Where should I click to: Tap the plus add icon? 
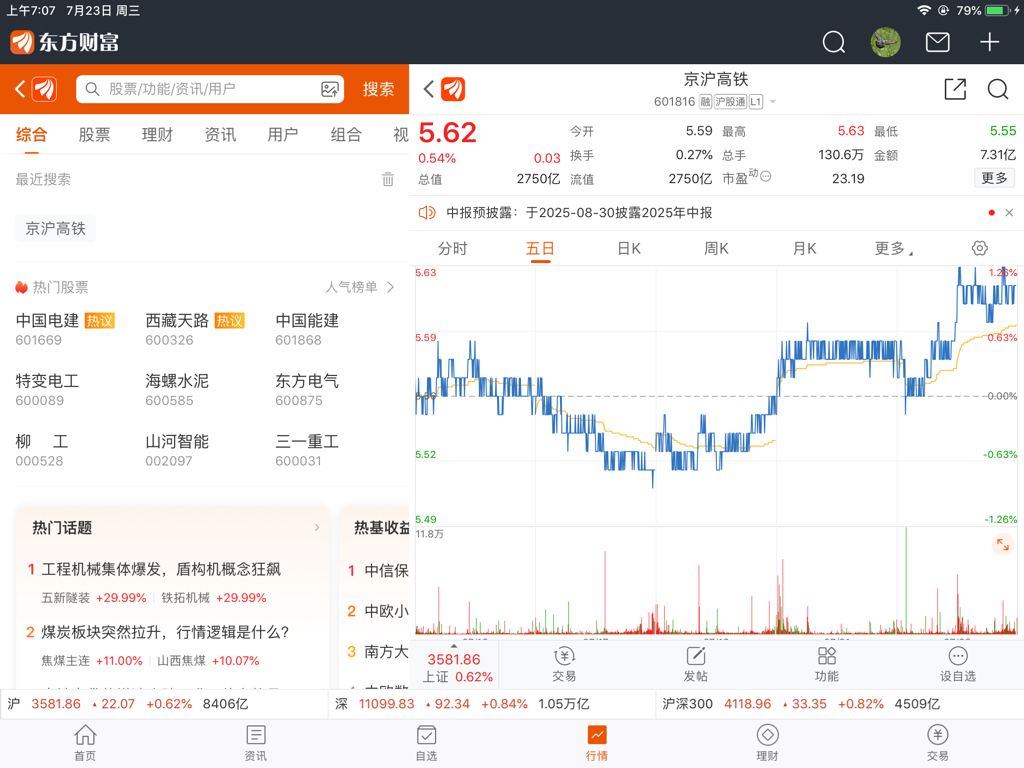989,42
